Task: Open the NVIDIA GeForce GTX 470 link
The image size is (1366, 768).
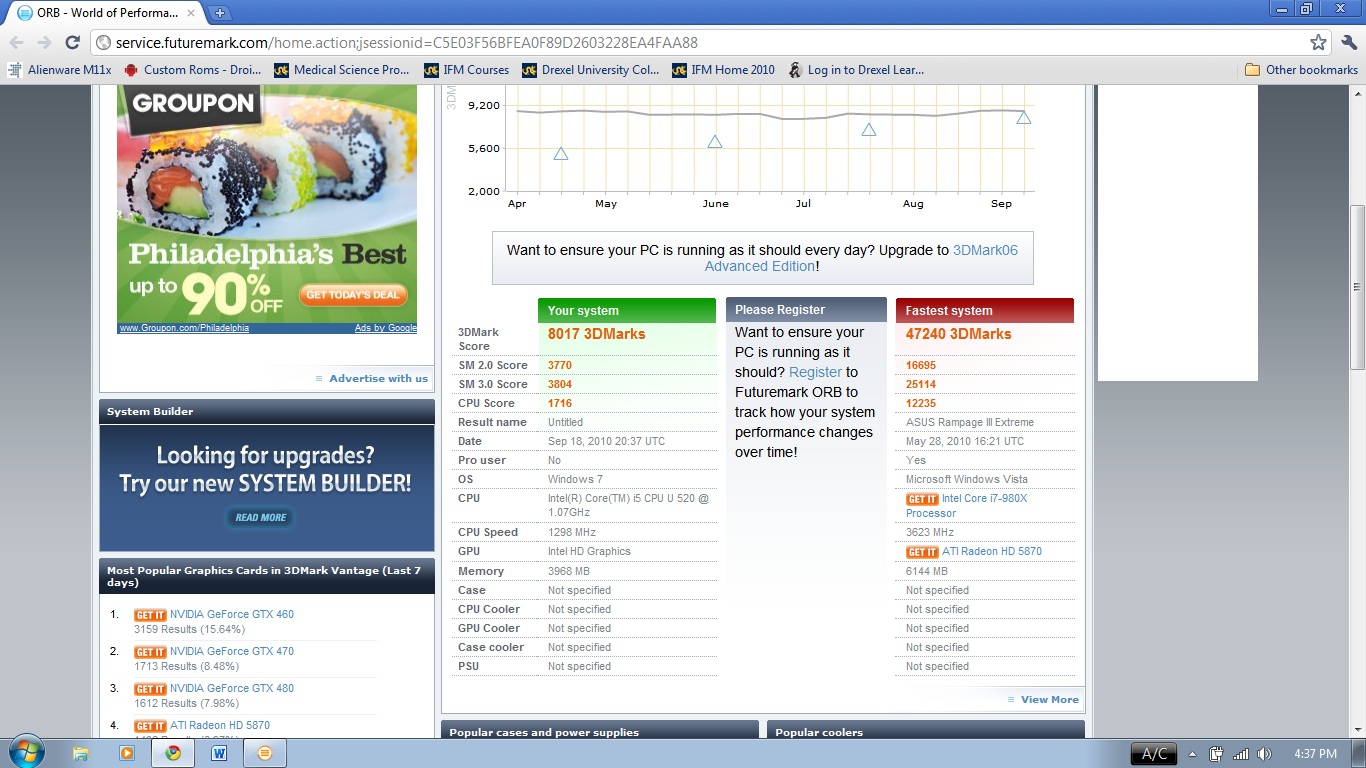Action: point(232,651)
